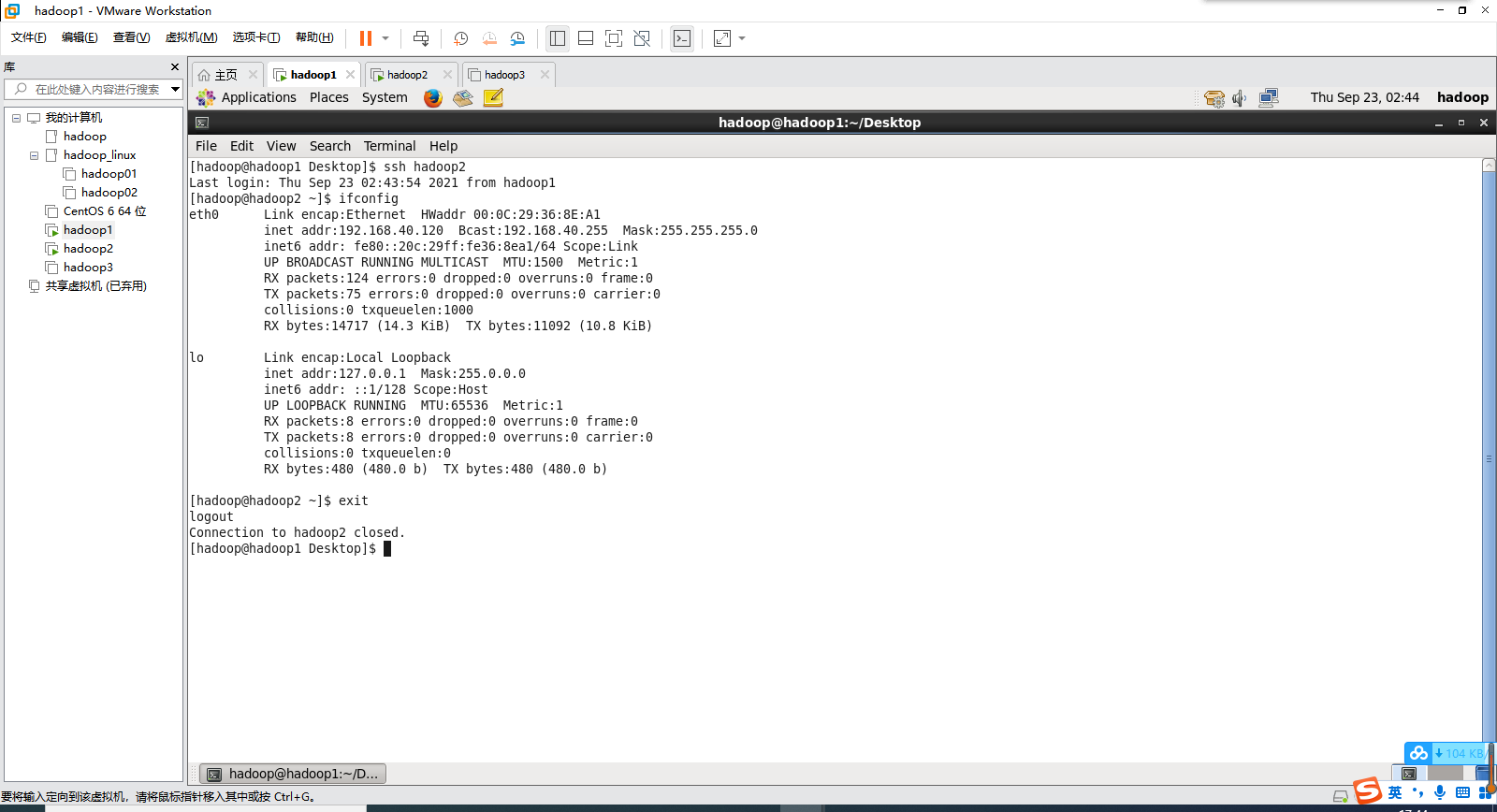Click the orange pause virtual machine button
This screenshot has width=1497, height=812.
pyautogui.click(x=365, y=38)
